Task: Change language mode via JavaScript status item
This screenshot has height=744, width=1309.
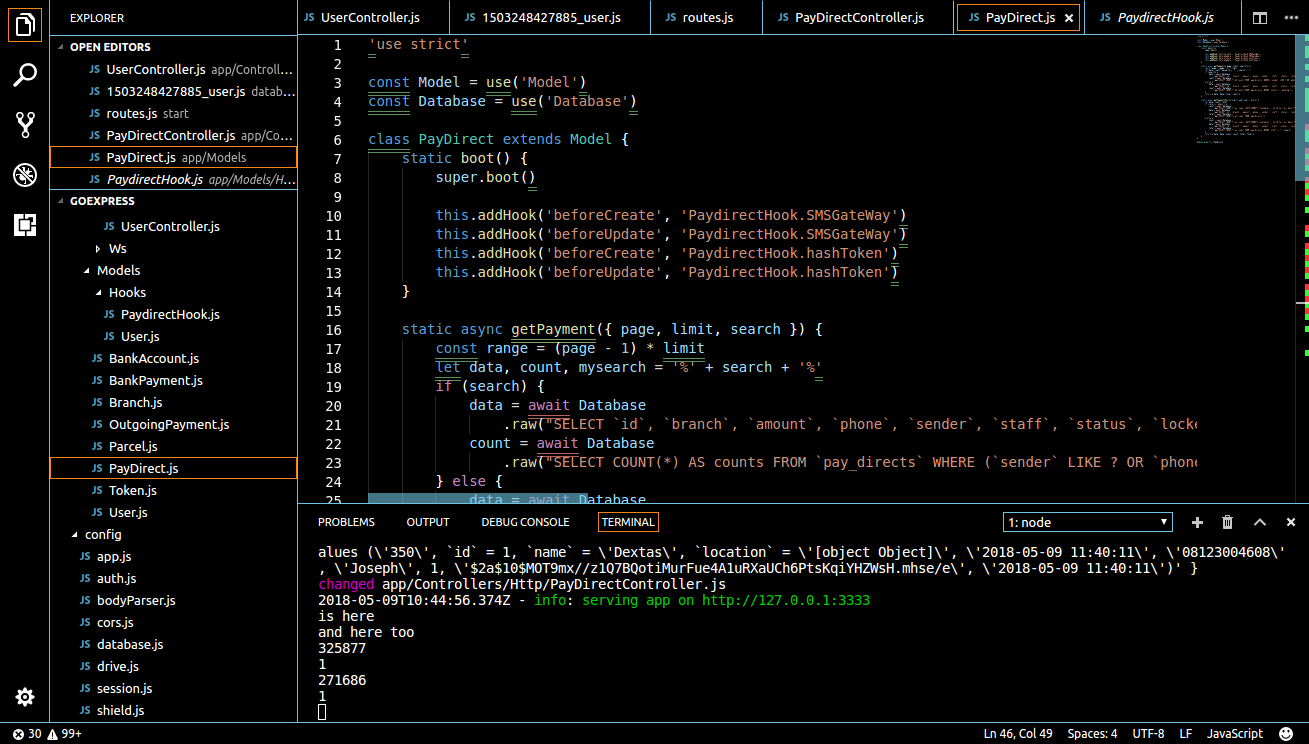Action: coord(1234,734)
